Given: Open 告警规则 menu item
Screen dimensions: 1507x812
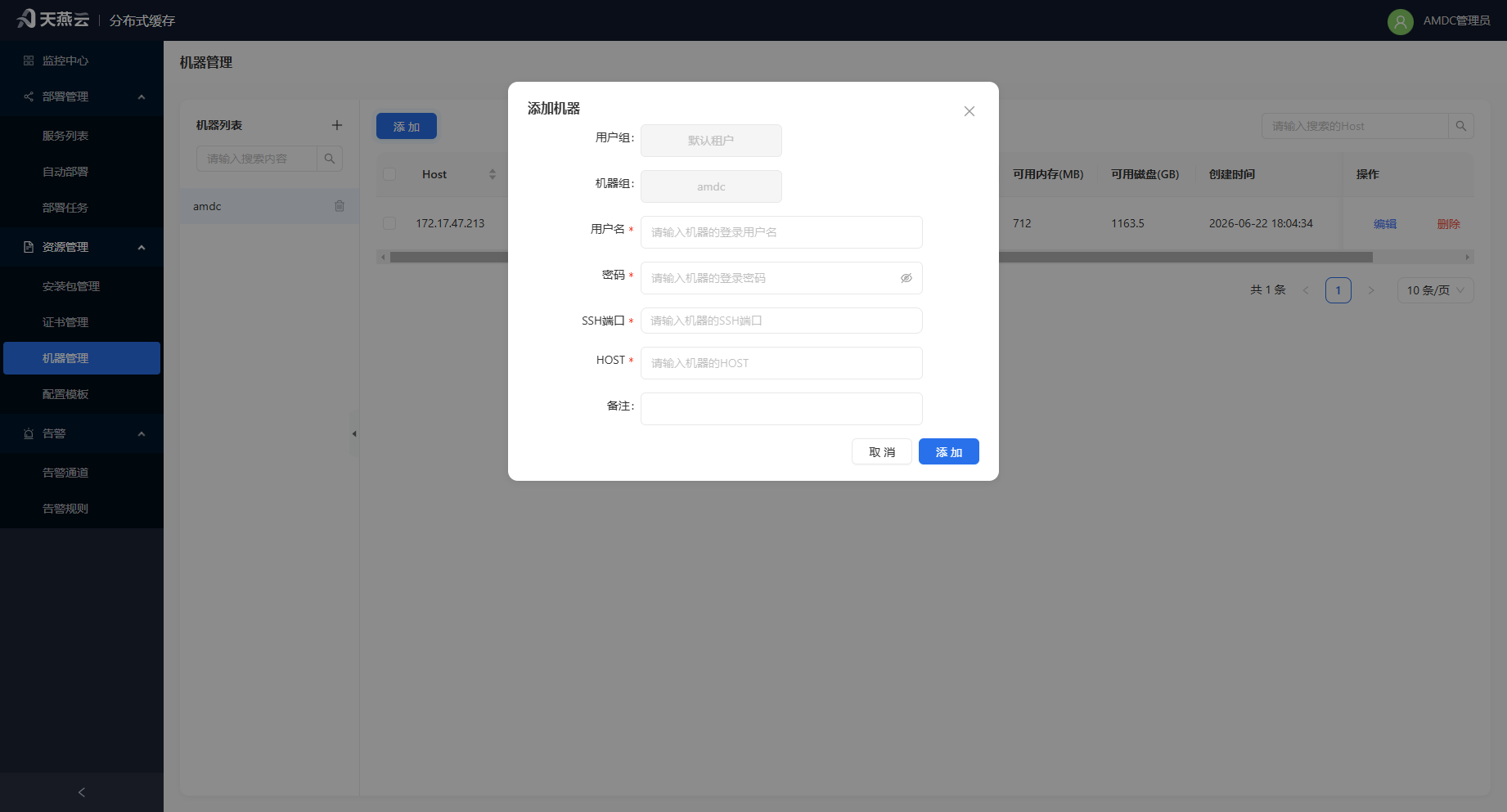Looking at the screenshot, I should [x=65, y=509].
